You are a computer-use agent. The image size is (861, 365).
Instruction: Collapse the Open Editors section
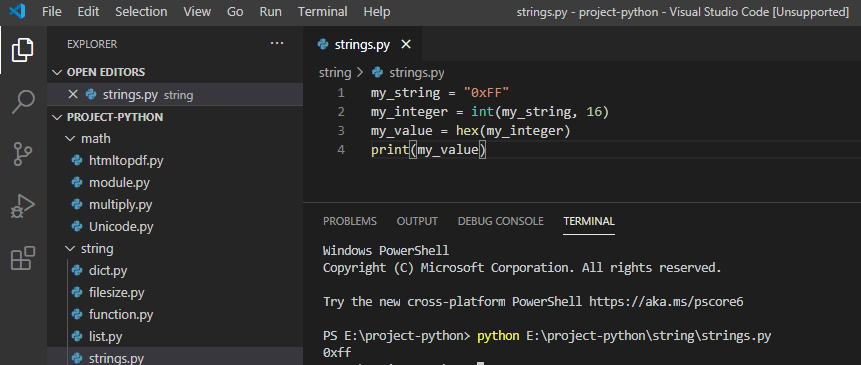tap(57, 72)
